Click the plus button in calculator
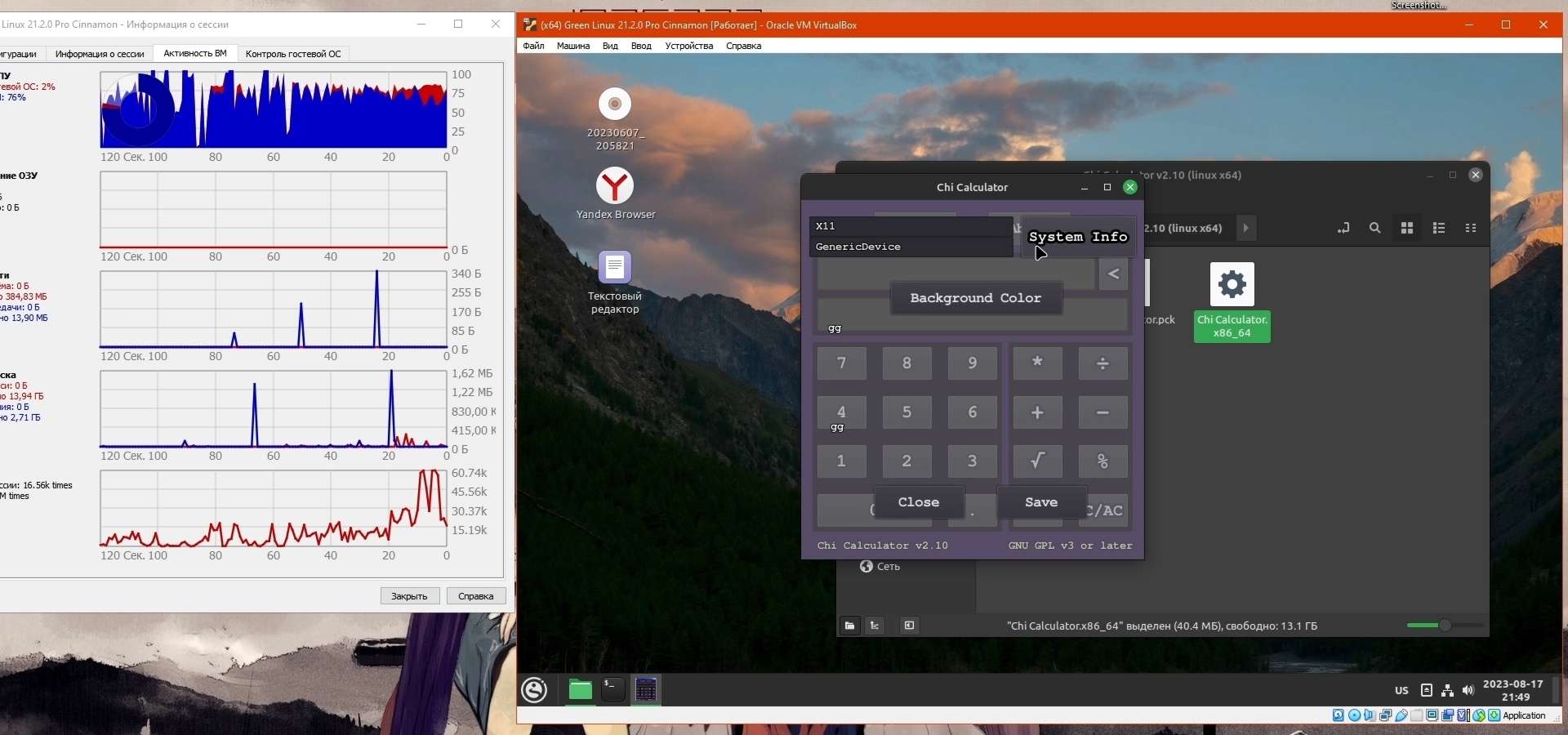The image size is (1568, 735). point(1037,412)
